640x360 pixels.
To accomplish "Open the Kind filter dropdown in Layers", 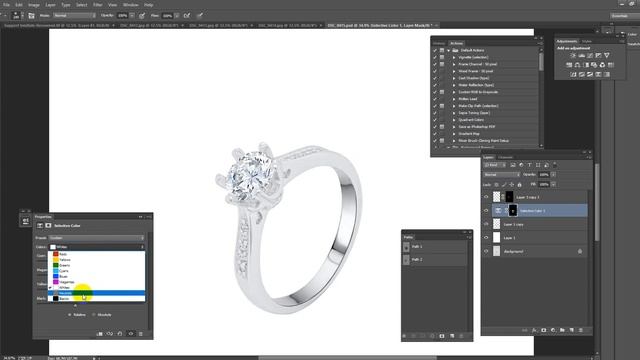I will coord(495,165).
